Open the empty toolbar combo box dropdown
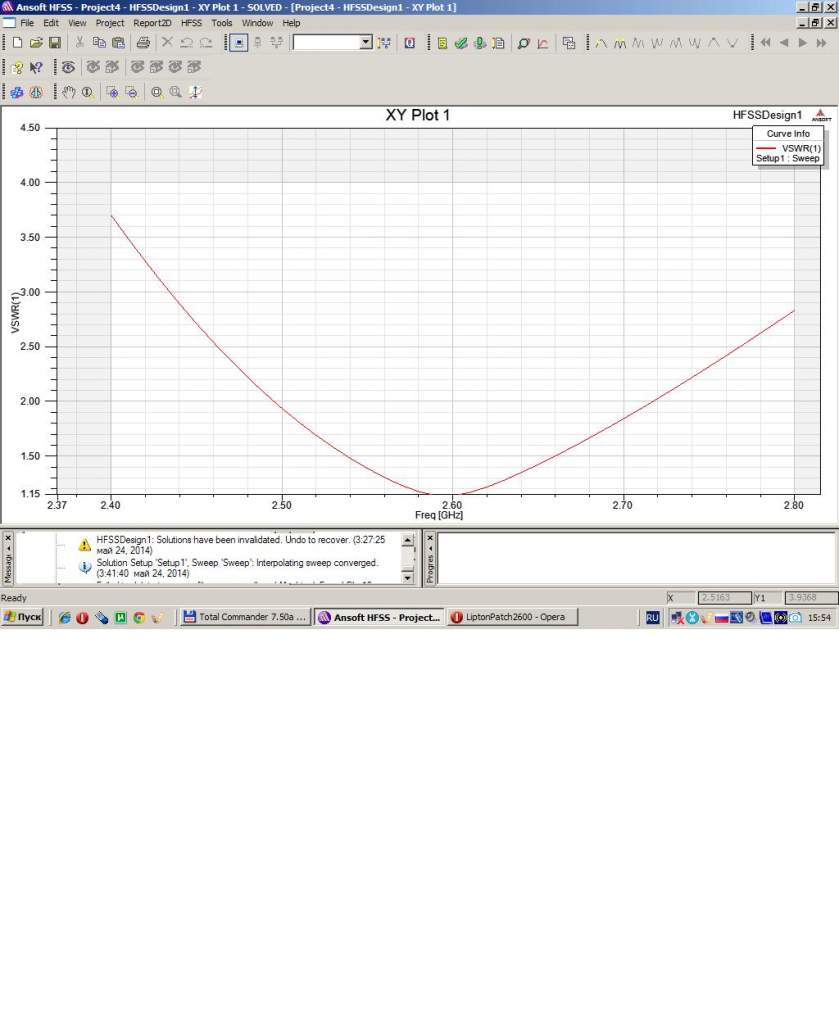 tap(366, 42)
